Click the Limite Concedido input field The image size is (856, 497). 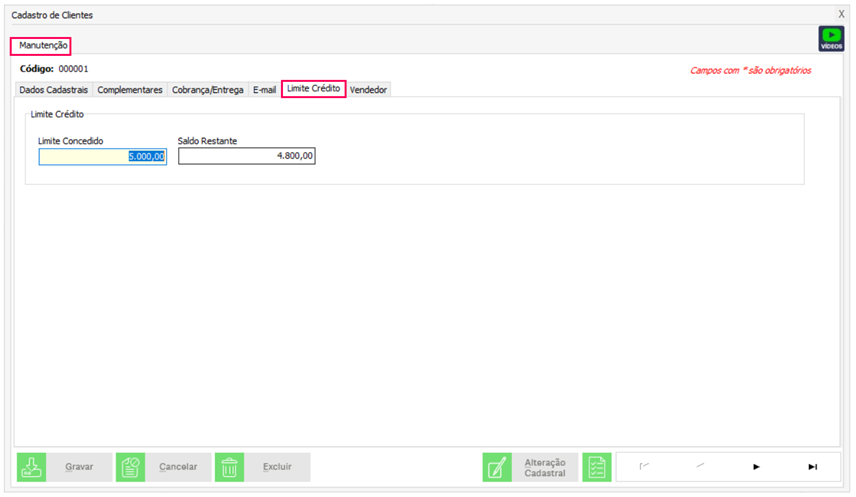coord(103,156)
